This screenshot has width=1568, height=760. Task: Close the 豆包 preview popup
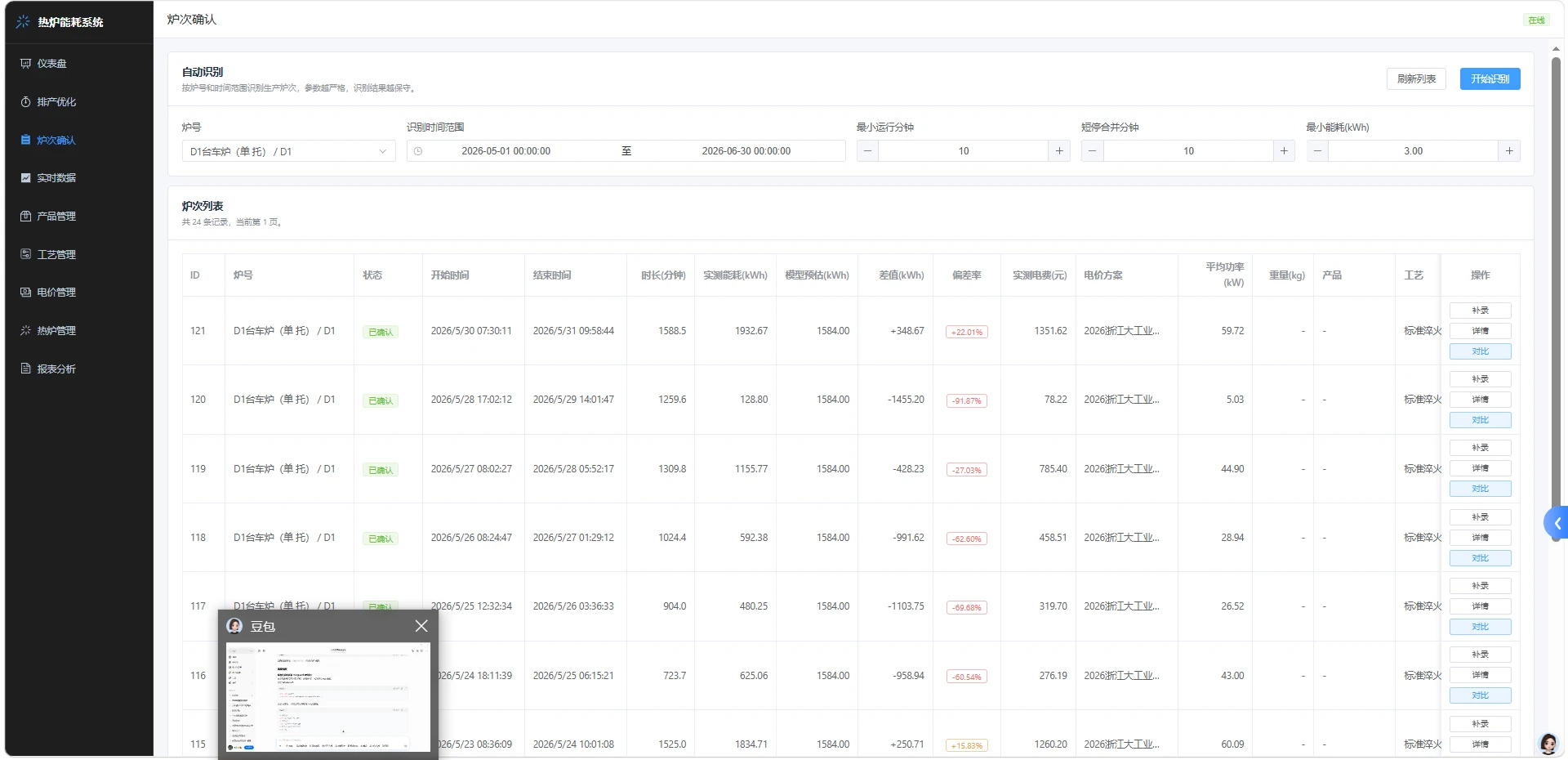click(421, 626)
